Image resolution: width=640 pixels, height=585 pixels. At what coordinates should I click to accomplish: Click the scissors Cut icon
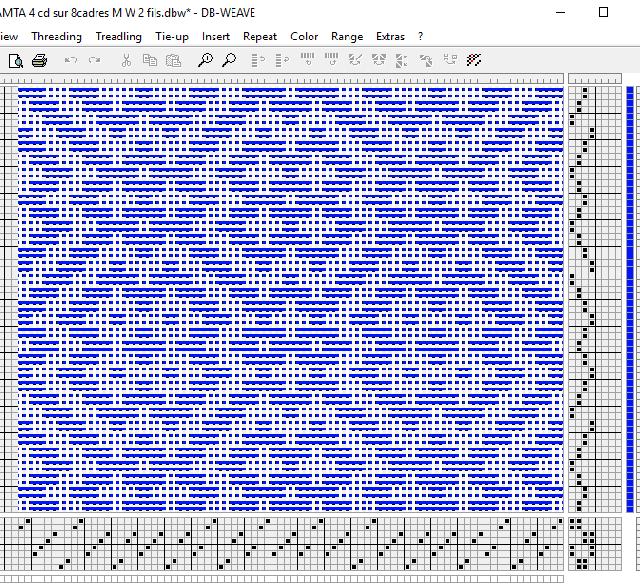click(x=127, y=61)
